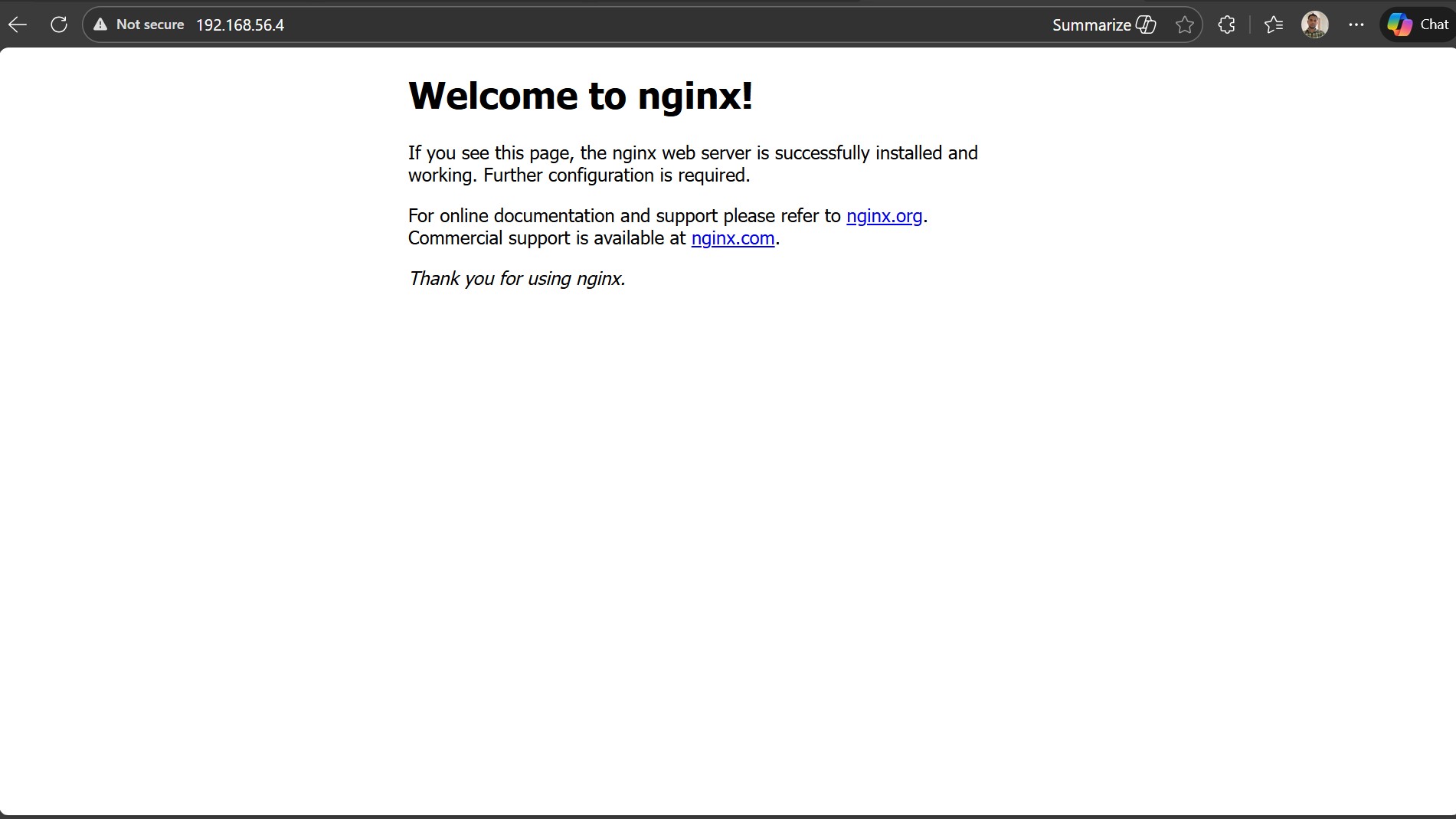
Task: Click the 'Thank you for using nginx.' text
Action: point(517,278)
